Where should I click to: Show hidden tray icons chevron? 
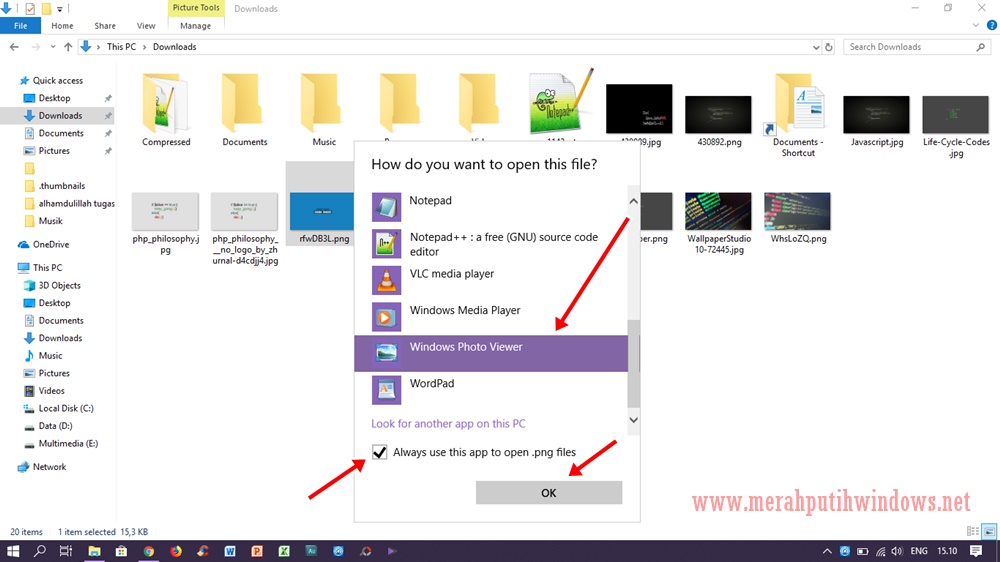click(x=827, y=551)
